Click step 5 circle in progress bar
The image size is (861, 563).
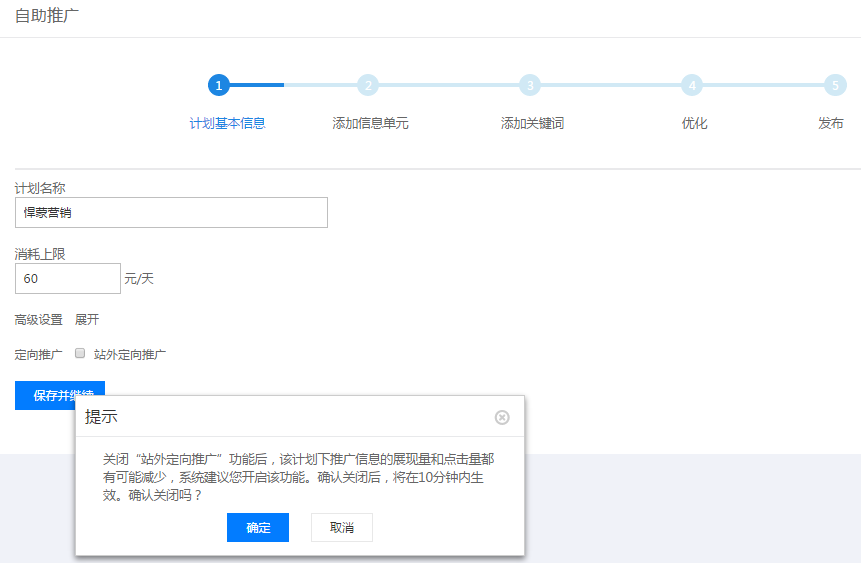(835, 85)
